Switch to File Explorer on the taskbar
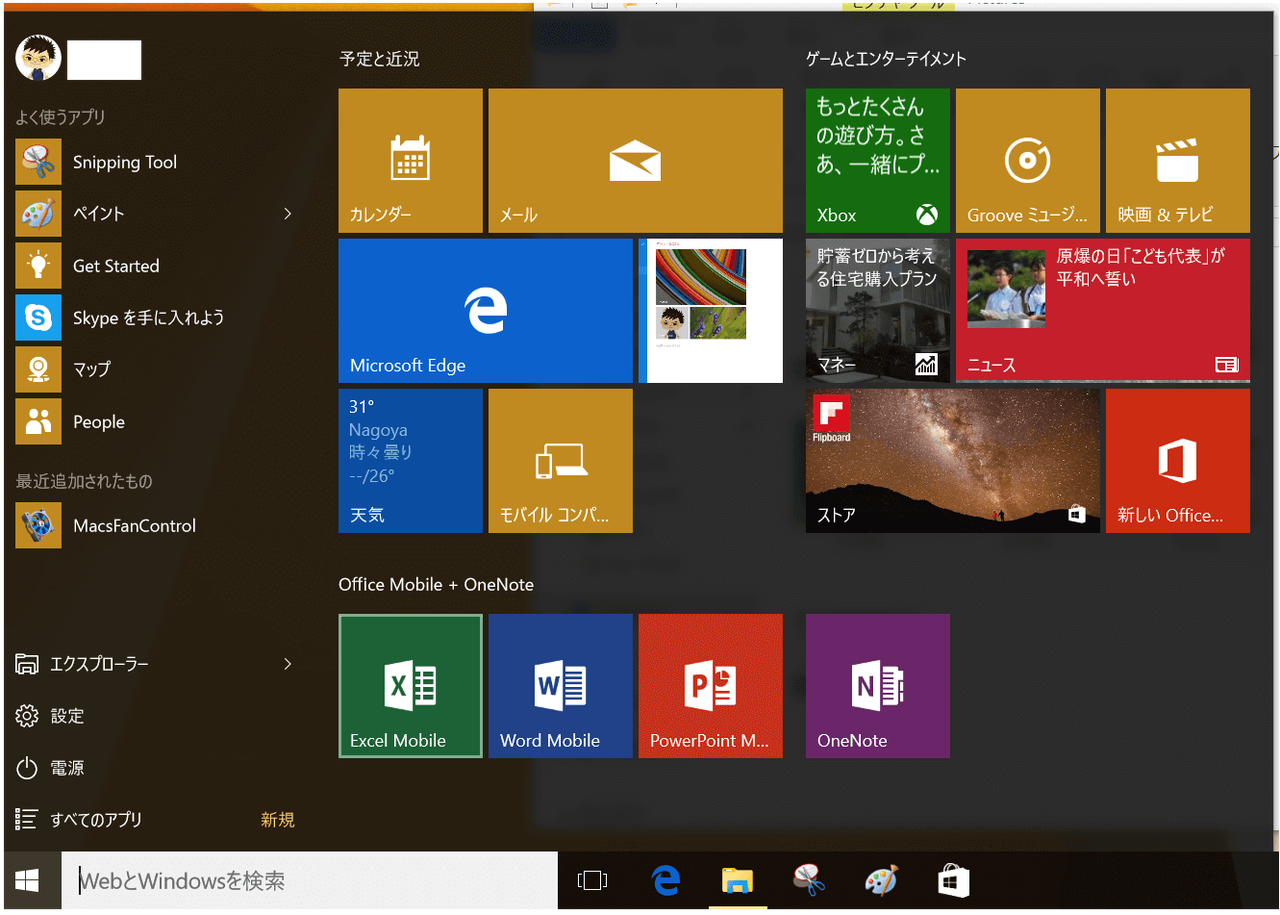The image size is (1280, 915). [x=738, y=881]
